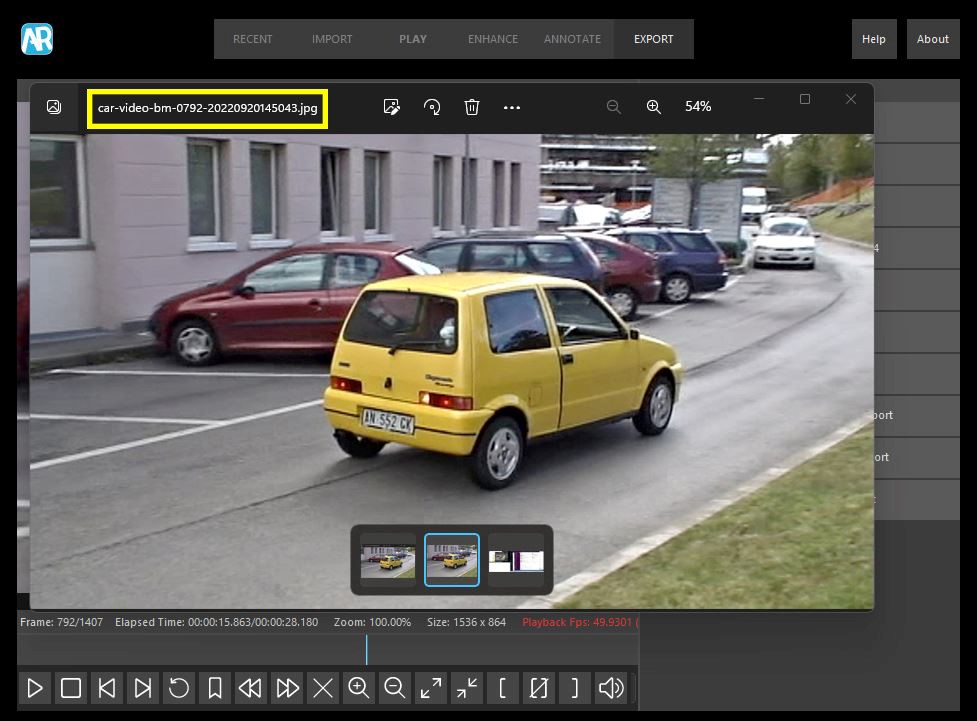
Task: Set selection start with left bracket
Action: point(502,688)
